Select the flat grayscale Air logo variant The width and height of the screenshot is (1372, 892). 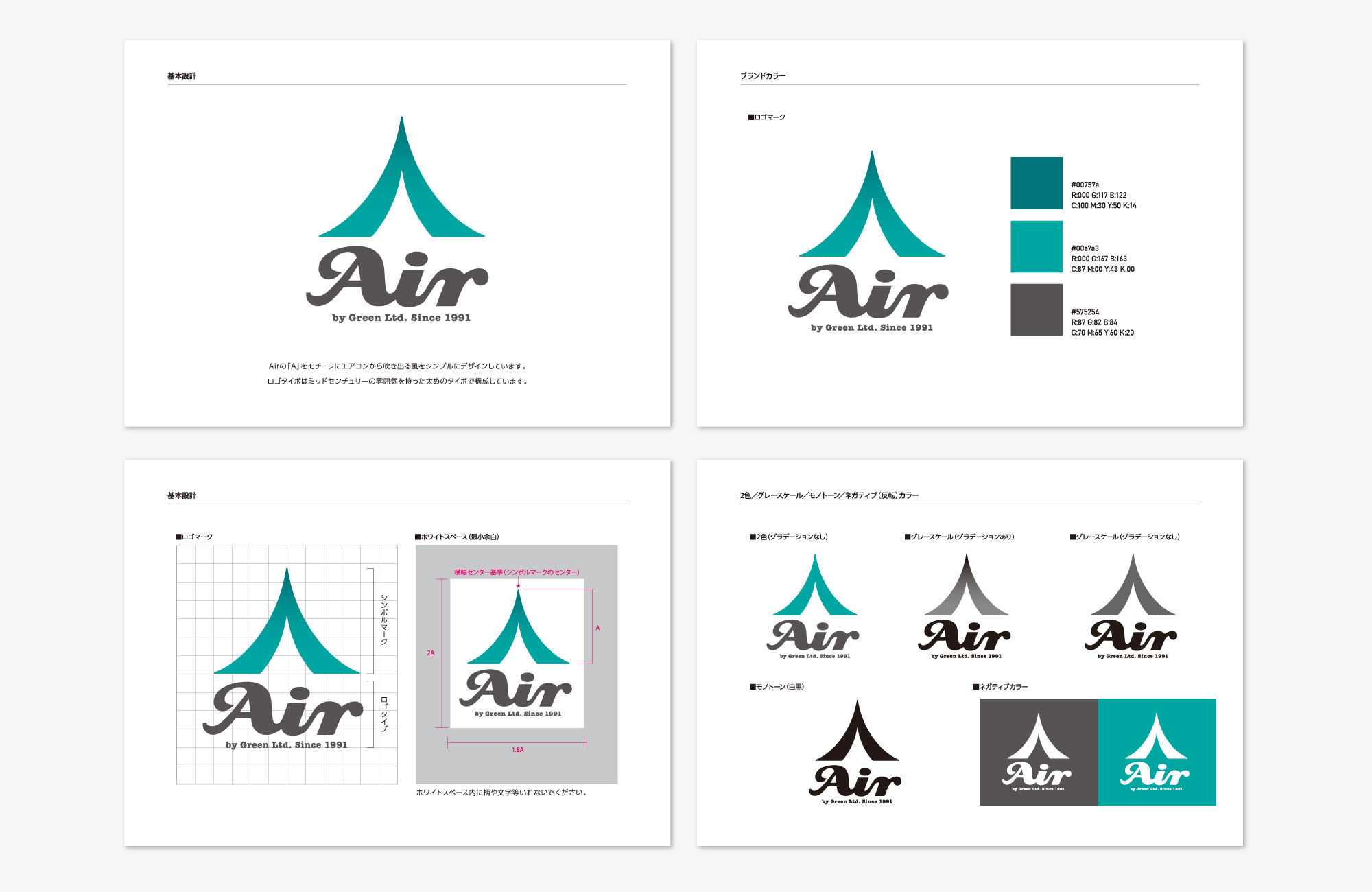[x=1131, y=607]
